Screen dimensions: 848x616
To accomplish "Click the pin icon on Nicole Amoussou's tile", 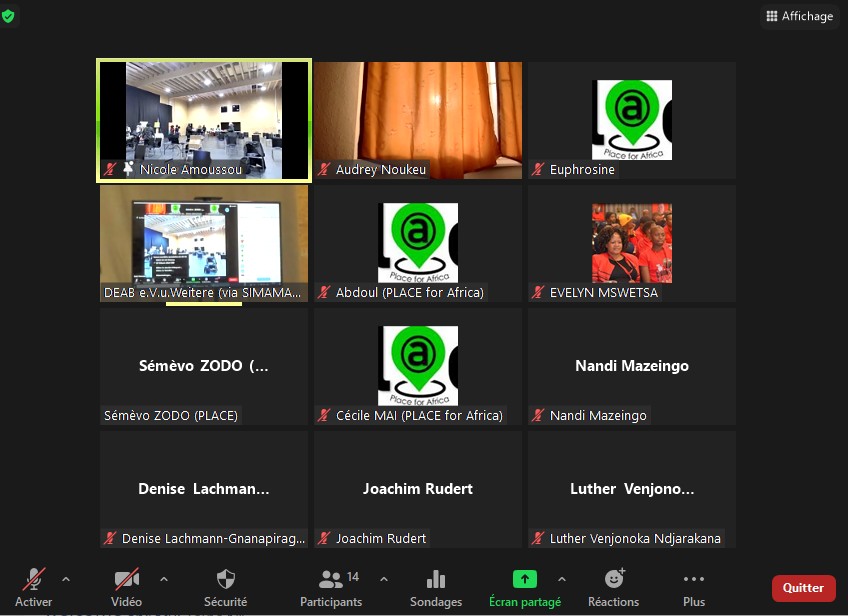I will (128, 170).
